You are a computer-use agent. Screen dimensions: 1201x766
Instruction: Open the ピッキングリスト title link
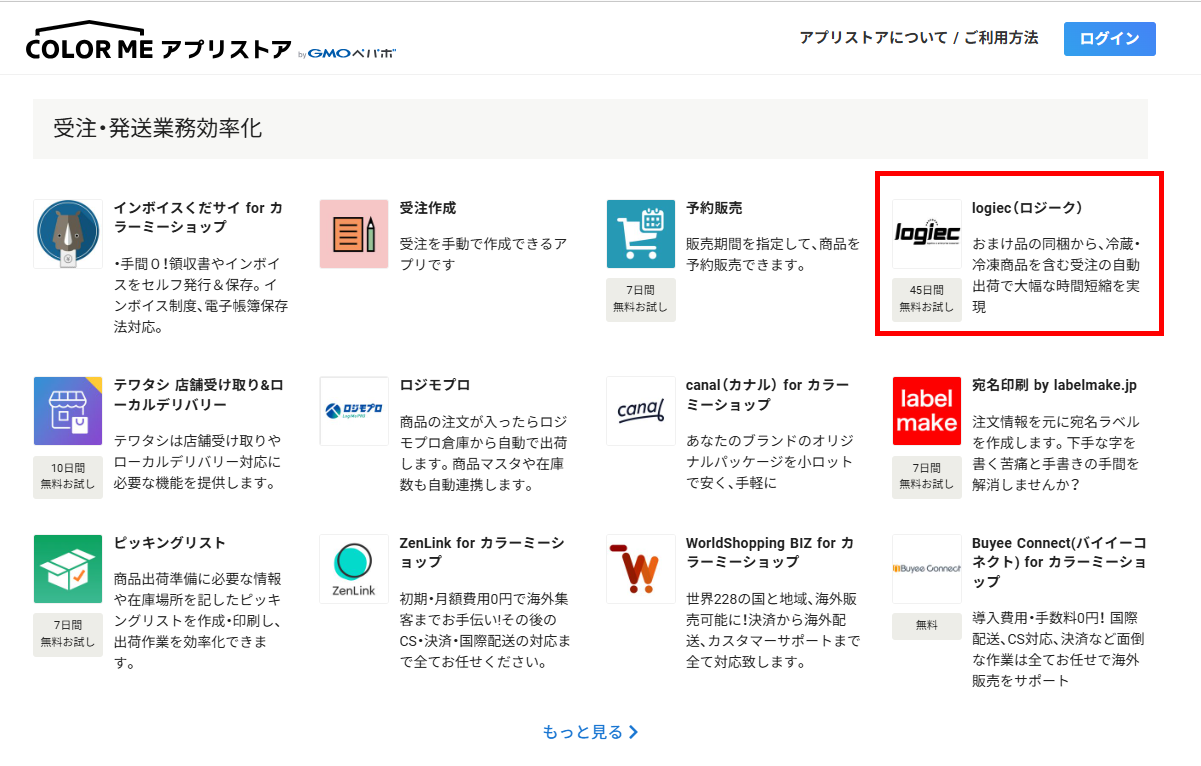[170, 543]
